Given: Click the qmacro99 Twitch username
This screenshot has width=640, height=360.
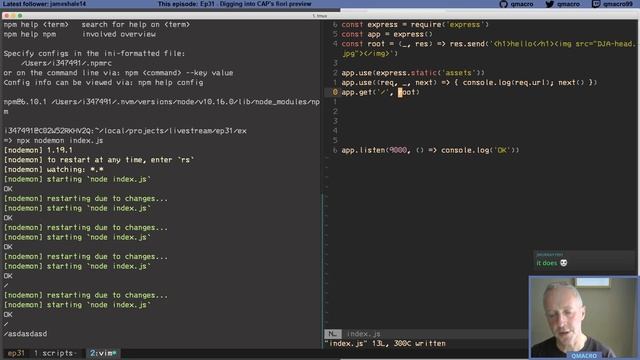Looking at the screenshot, I should click(618, 4).
